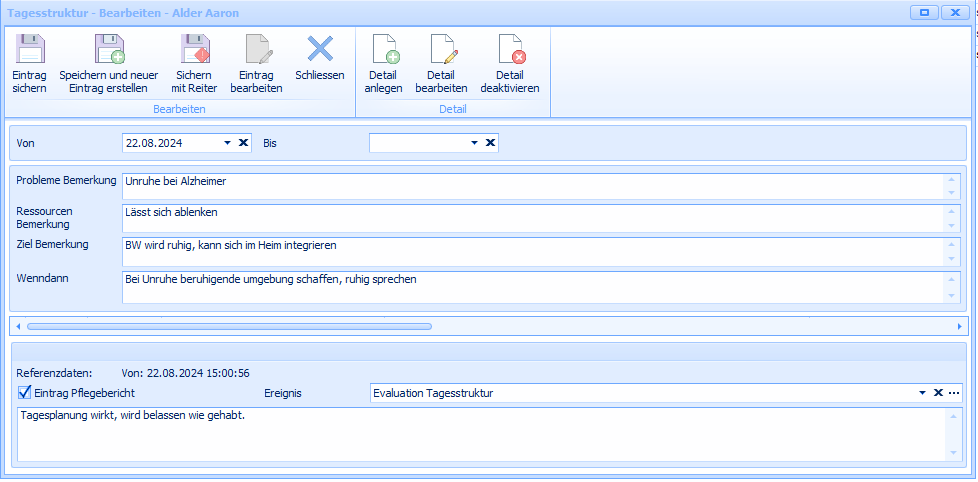The width and height of the screenshot is (978, 482).
Task: Open the Von date dropdown
Action: coord(228,143)
